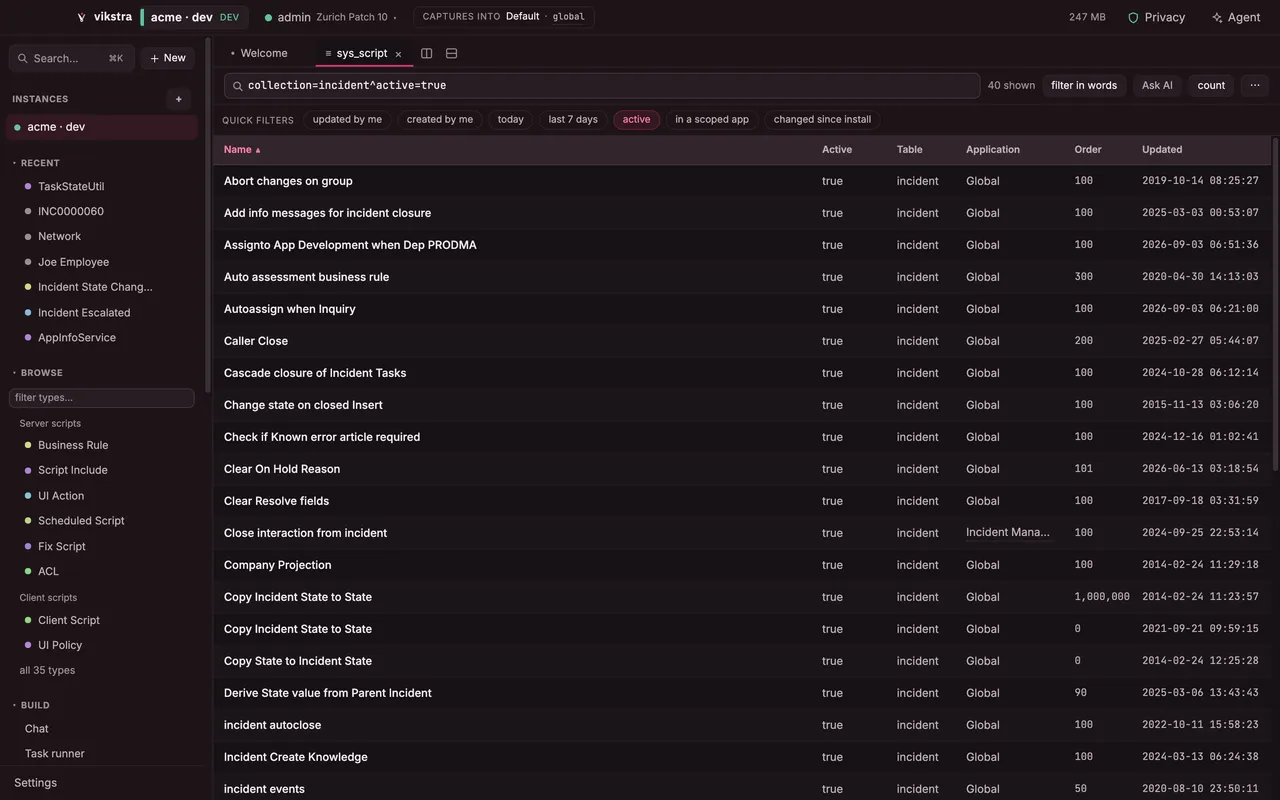This screenshot has height=800, width=1280.
Task: Toggle the 'created by me' quick filter
Action: pos(440,119)
